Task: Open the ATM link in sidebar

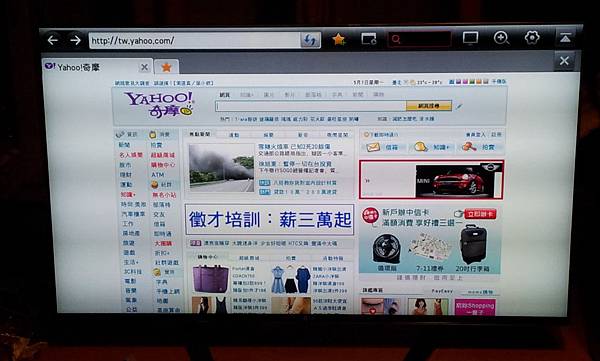Action: click(x=158, y=175)
